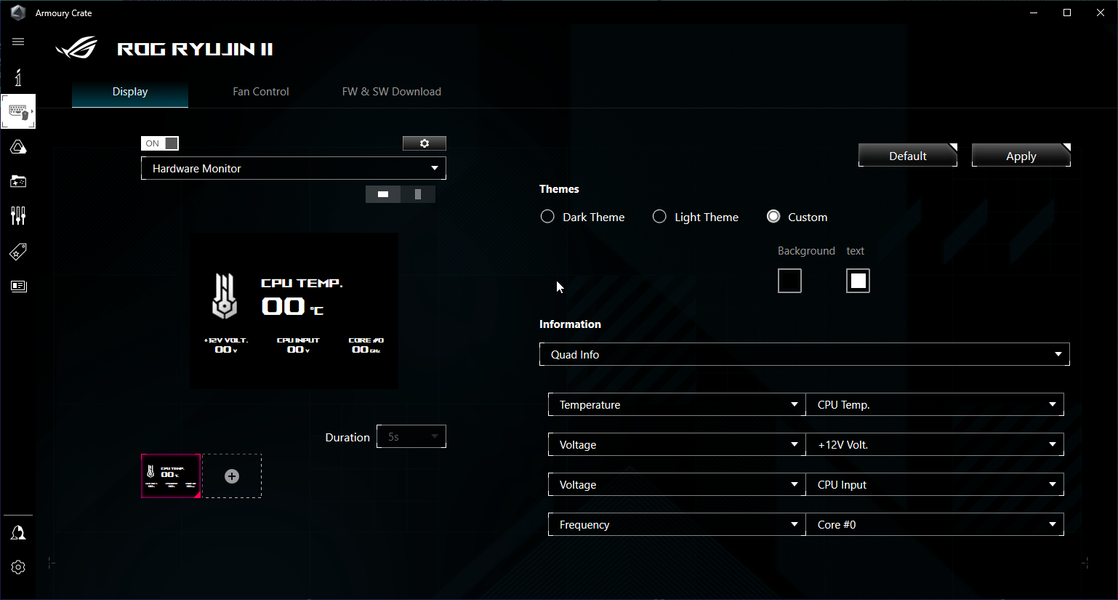Click the Information heading

tap(570, 324)
